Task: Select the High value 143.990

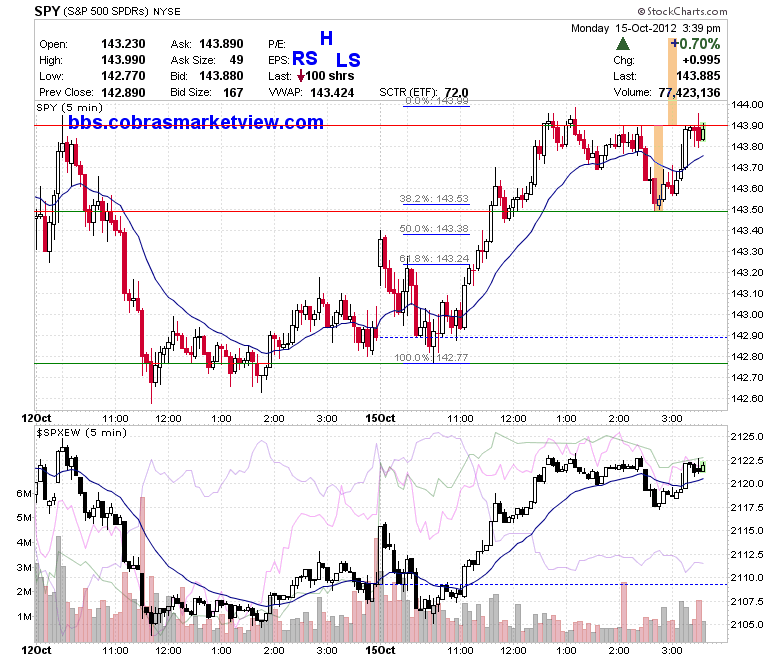Action: tap(123, 60)
